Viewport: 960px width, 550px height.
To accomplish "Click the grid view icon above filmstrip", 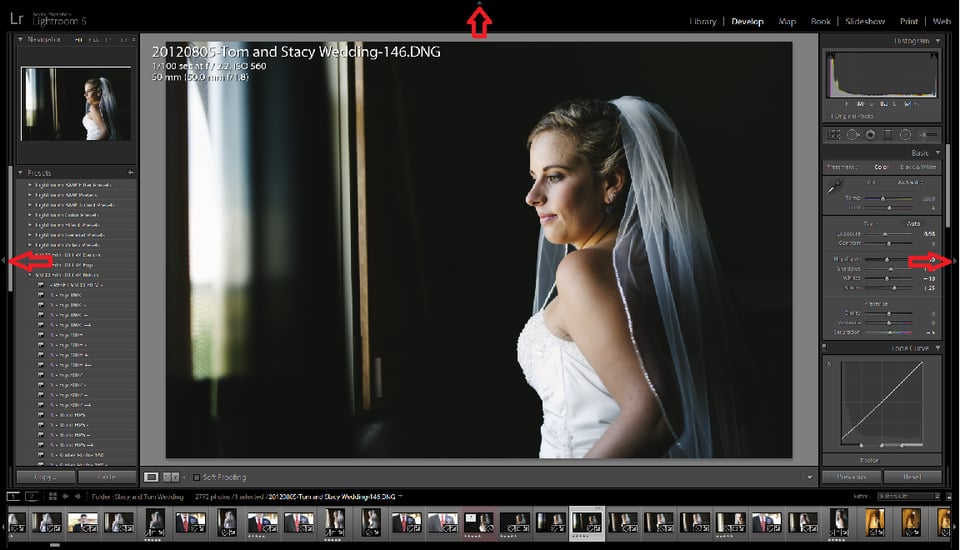I will 53,497.
